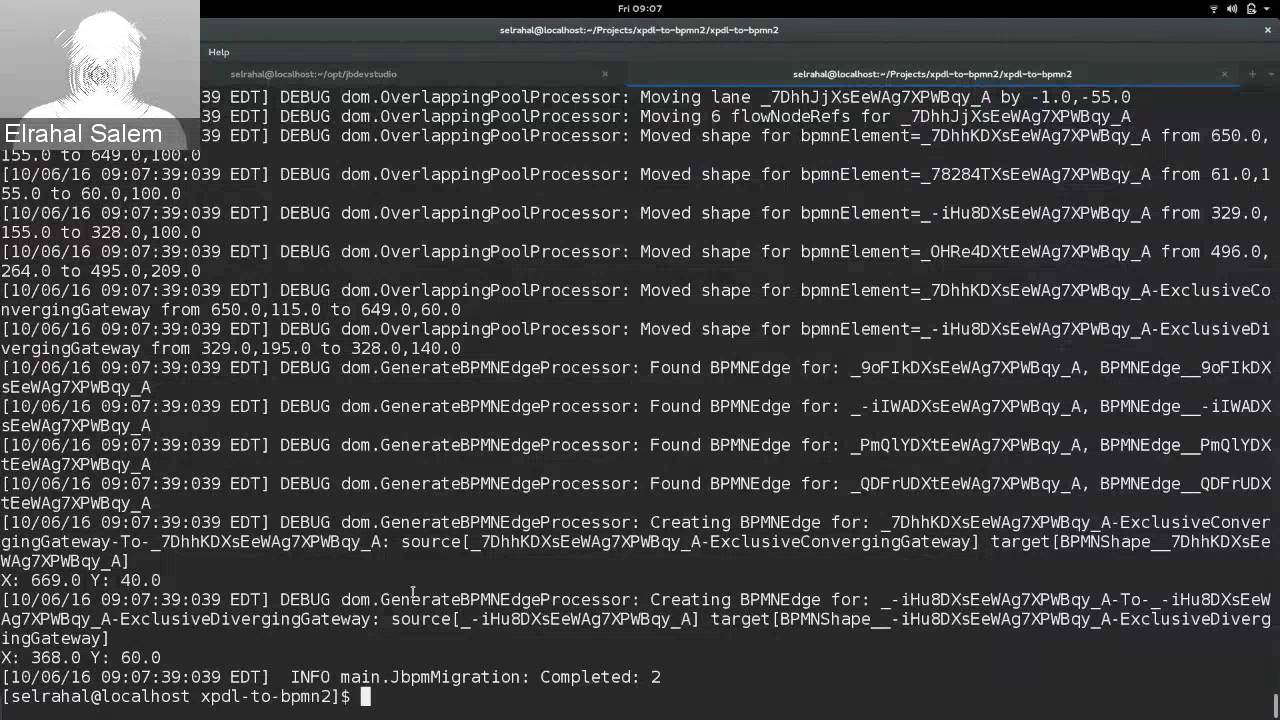Open the clock showing Fri 09:07

click(x=640, y=9)
